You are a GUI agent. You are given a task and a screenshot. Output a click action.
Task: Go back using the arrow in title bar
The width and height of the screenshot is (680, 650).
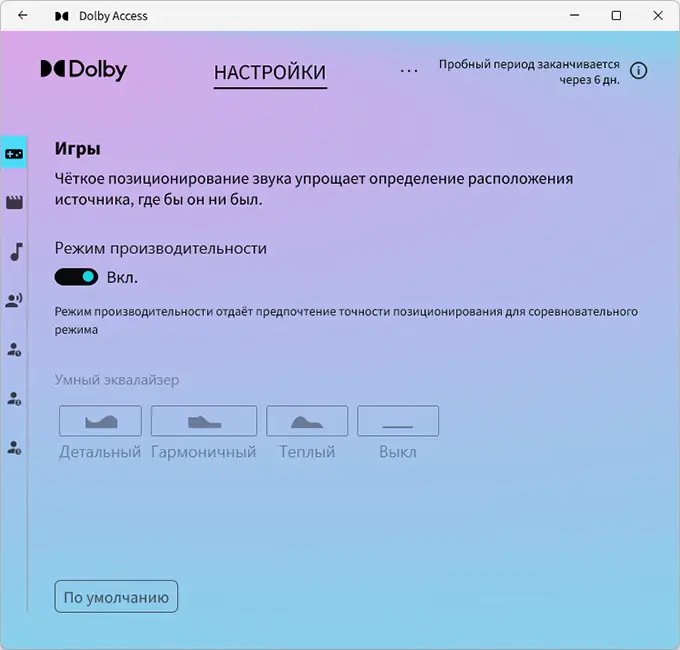coord(23,16)
